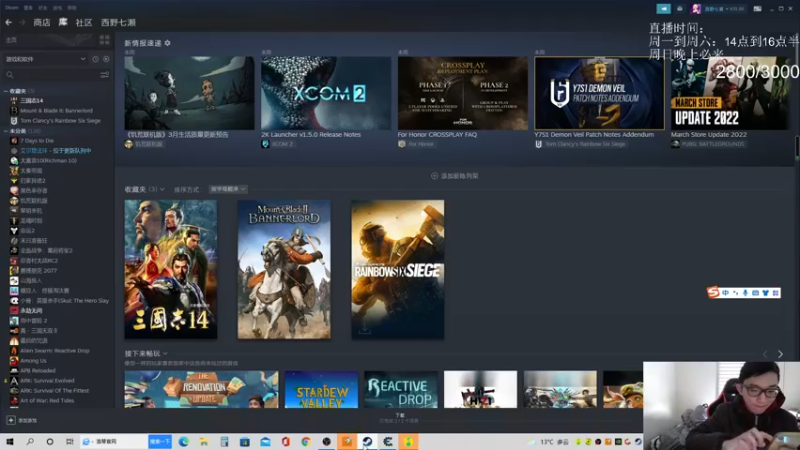
Task: Open the shelf sort-order dropdown
Action: [228, 189]
